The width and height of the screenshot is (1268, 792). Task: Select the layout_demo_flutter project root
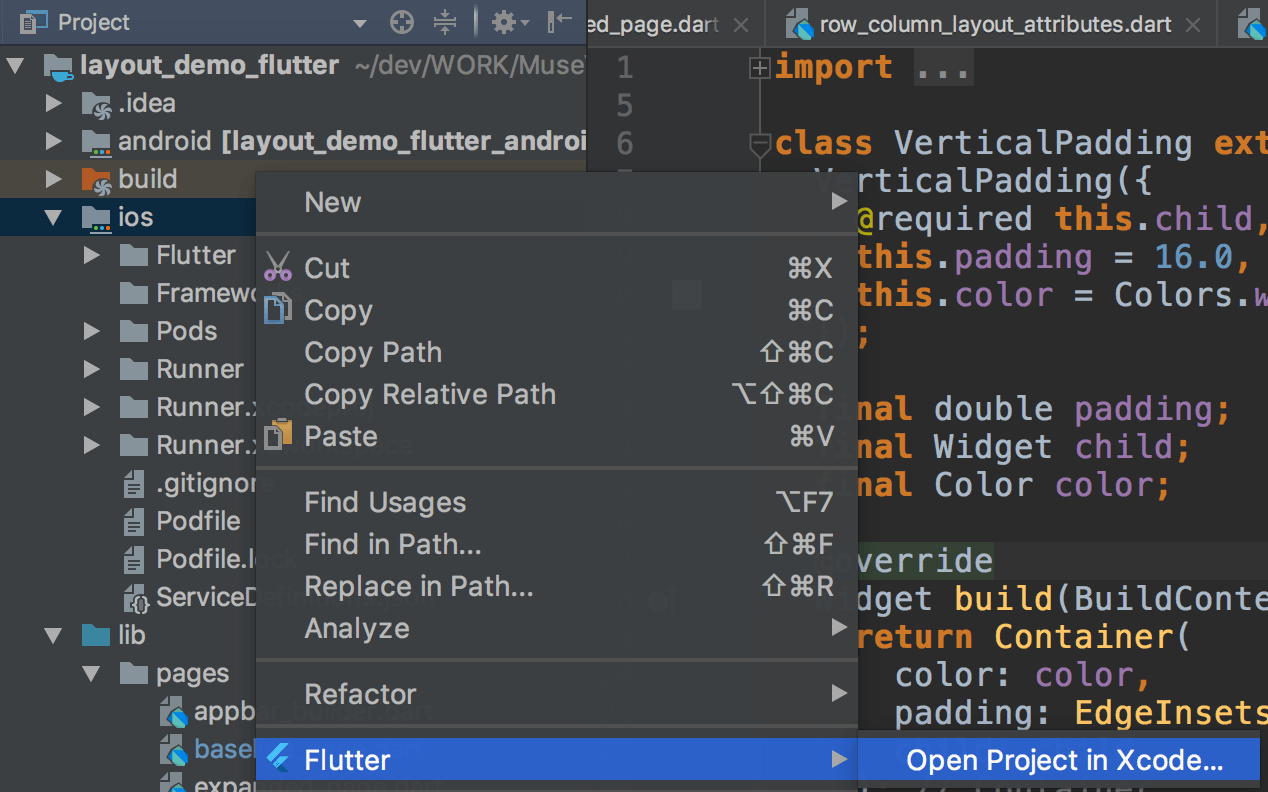click(209, 65)
